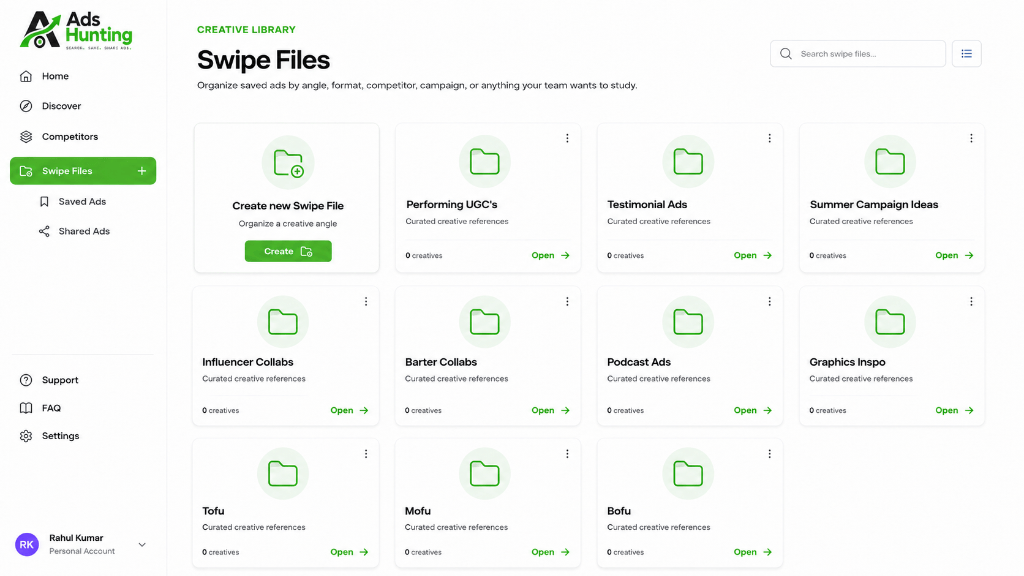Click the create-folder icon in the new card
Screen dimensions: 1024x576
(288, 163)
